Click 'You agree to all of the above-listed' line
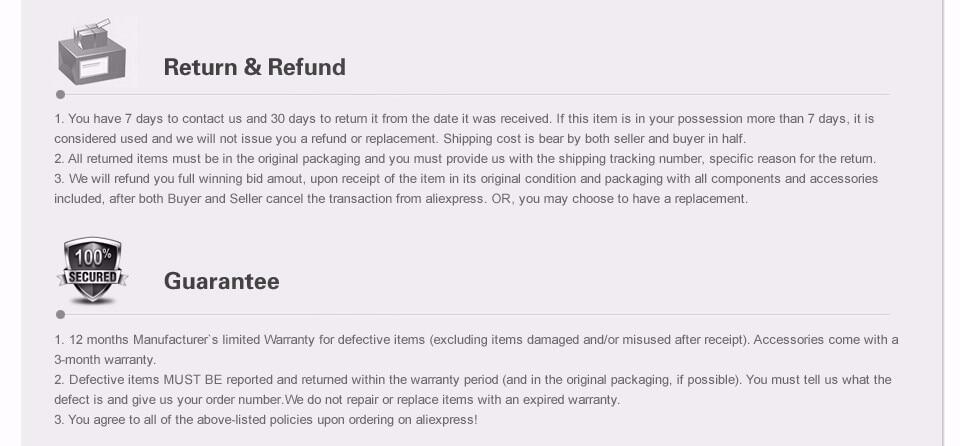Screen dimensions: 960x446 266,420
